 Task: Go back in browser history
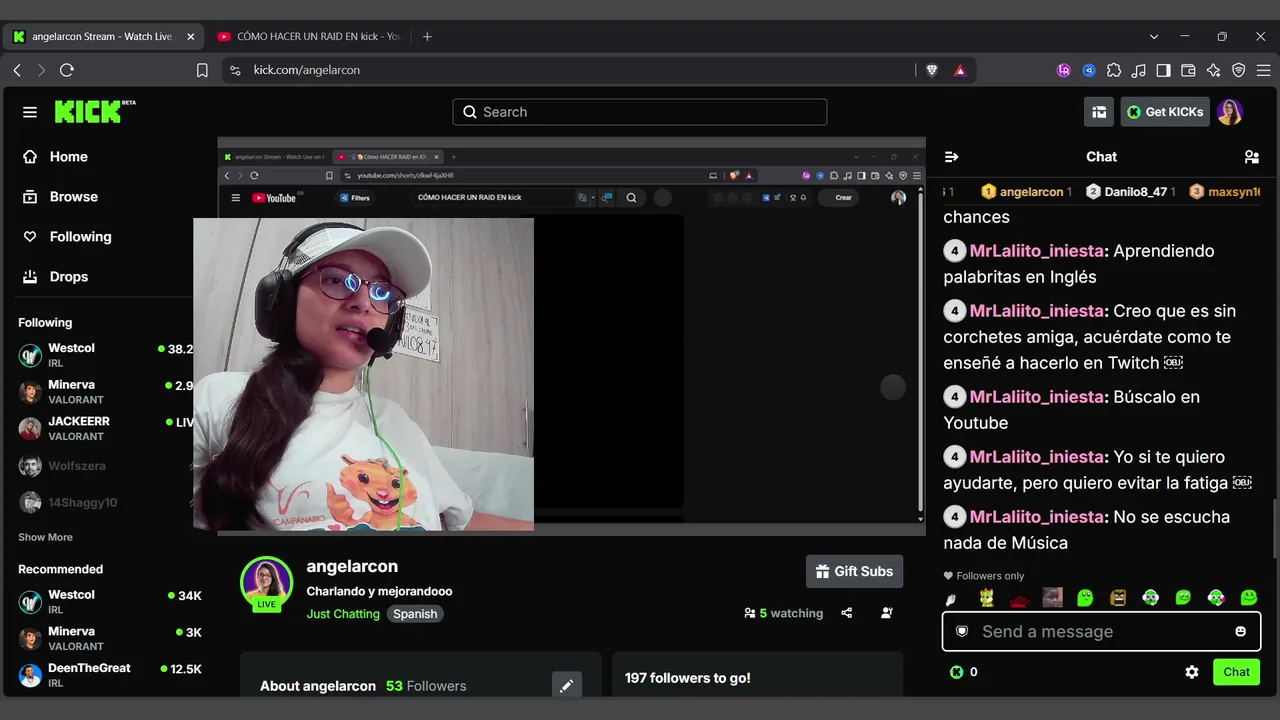pyautogui.click(x=17, y=70)
